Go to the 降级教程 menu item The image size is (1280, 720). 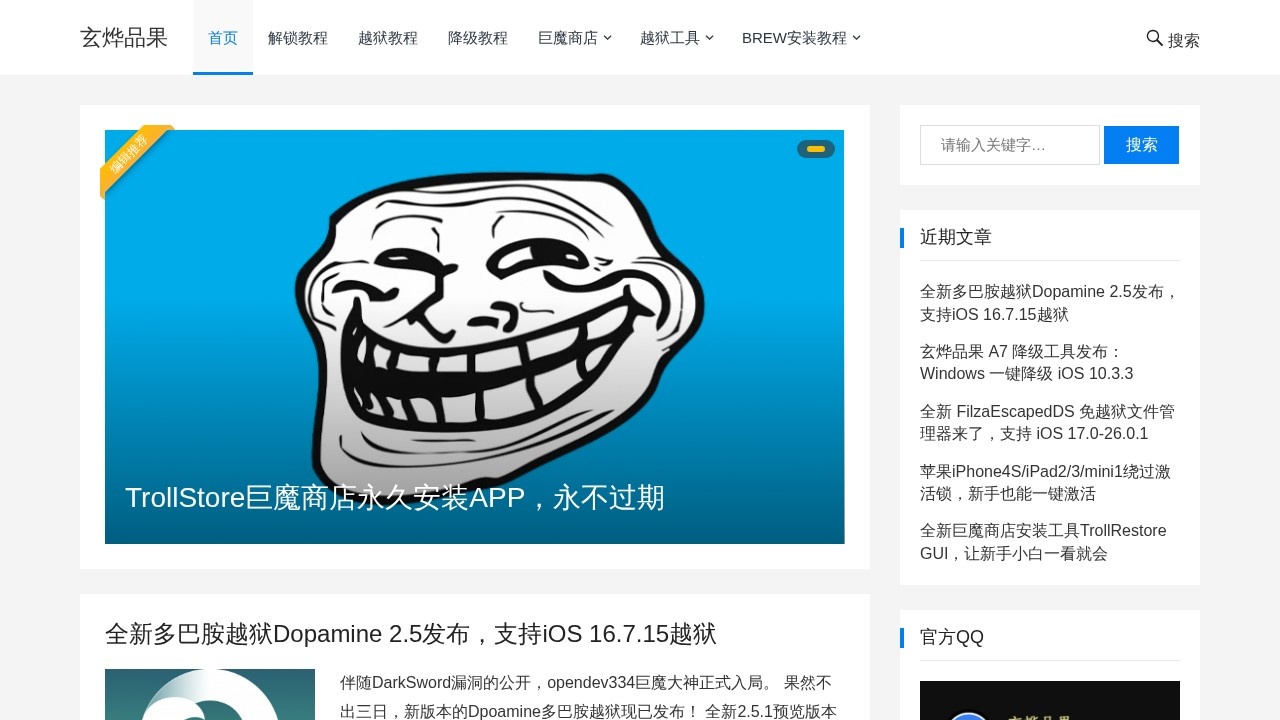[478, 38]
